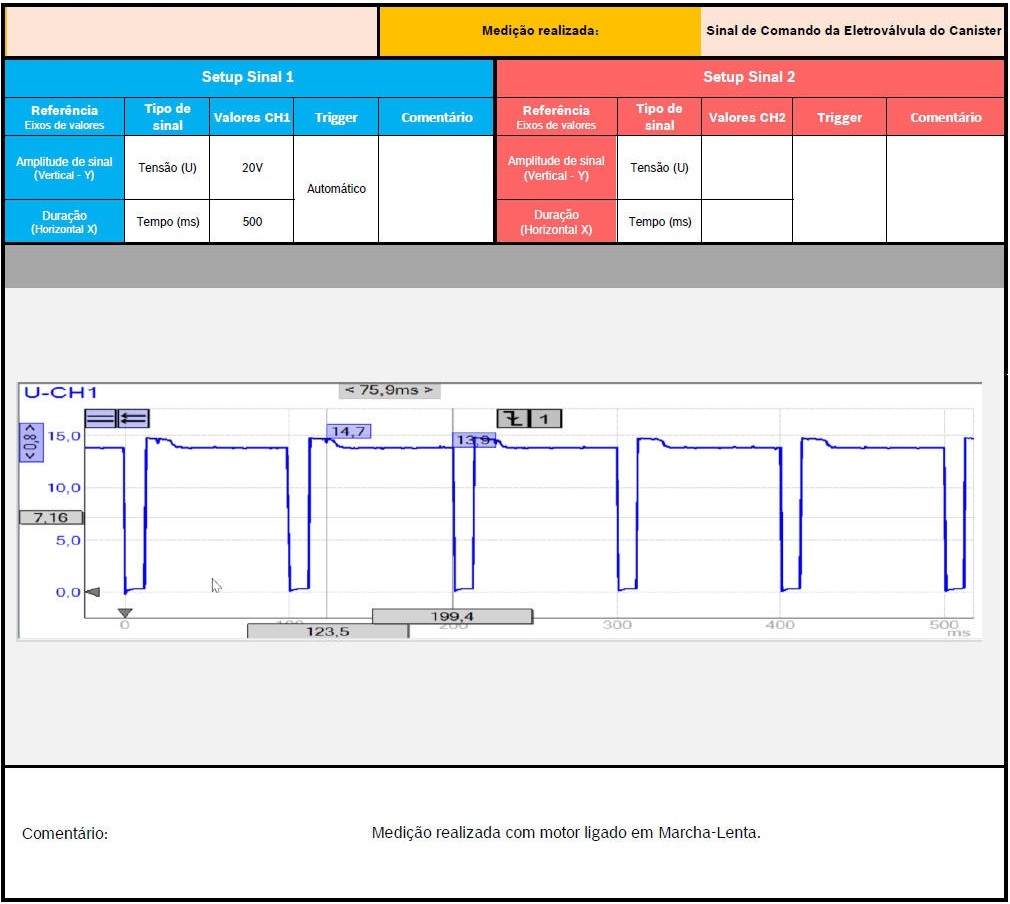Select the falling-edge trigger icon

point(512,419)
